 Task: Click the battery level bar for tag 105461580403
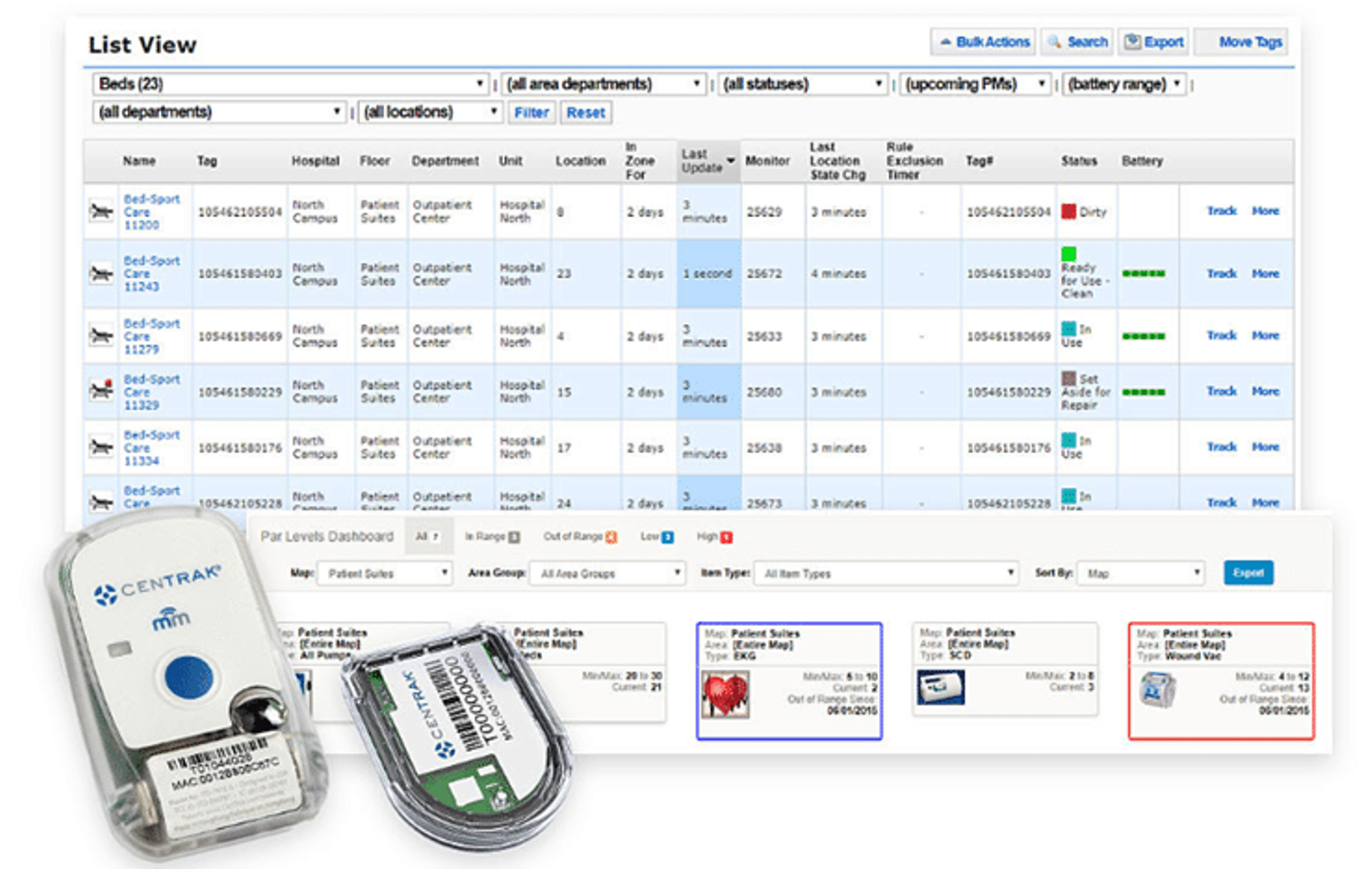coord(1143,273)
